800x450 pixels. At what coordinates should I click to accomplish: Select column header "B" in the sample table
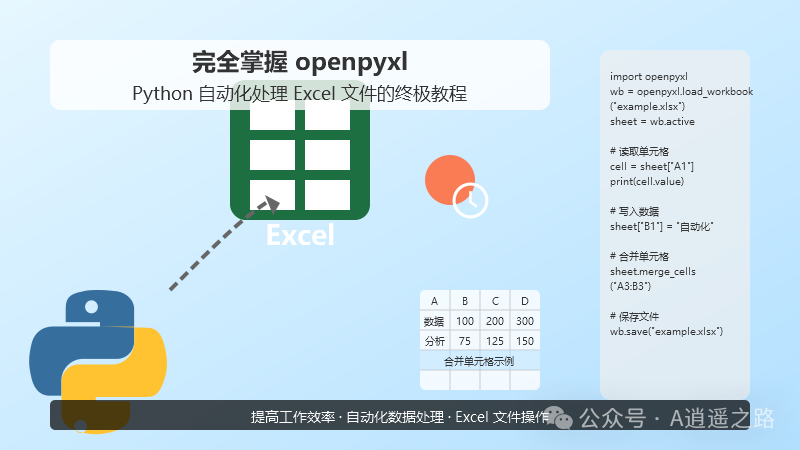(465, 301)
